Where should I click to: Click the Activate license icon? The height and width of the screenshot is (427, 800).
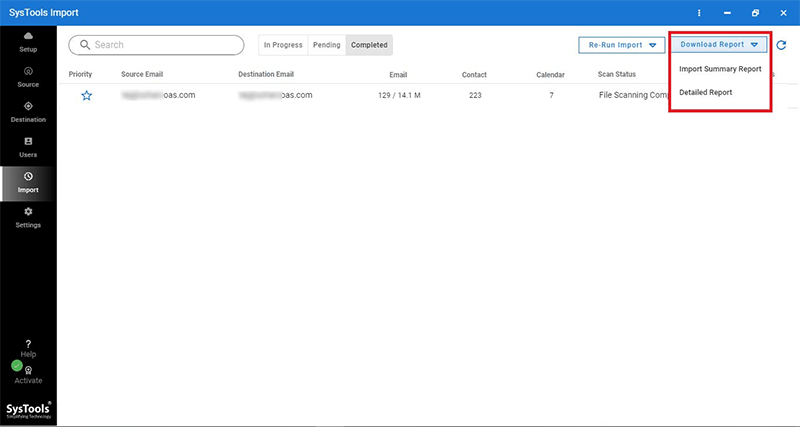click(x=28, y=375)
